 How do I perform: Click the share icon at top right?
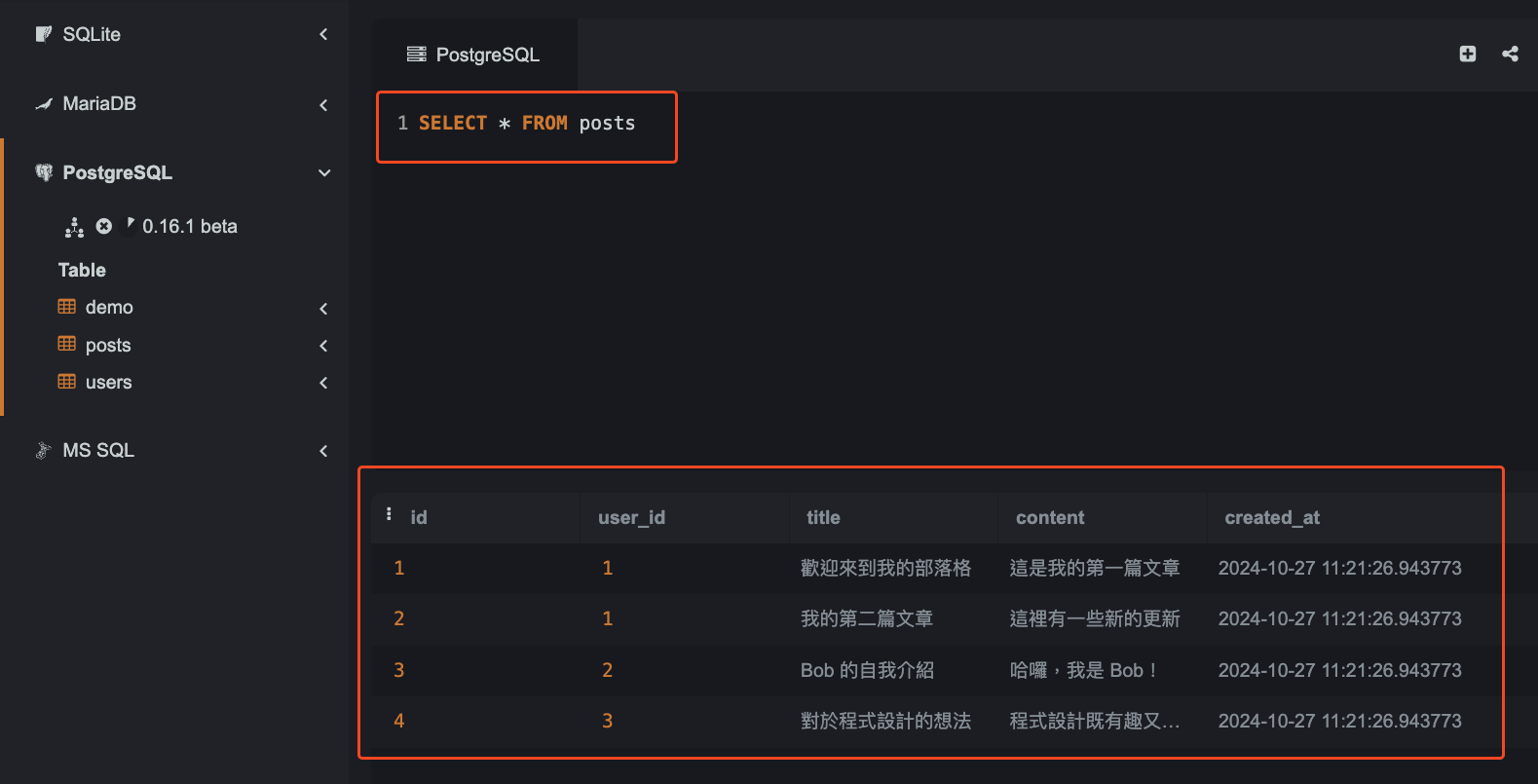point(1510,54)
